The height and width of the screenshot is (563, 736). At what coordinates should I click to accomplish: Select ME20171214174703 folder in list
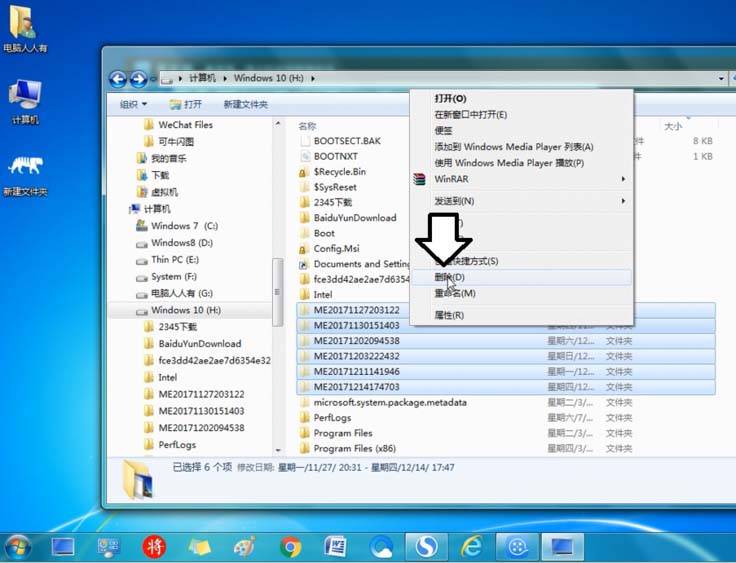[x=506, y=387]
